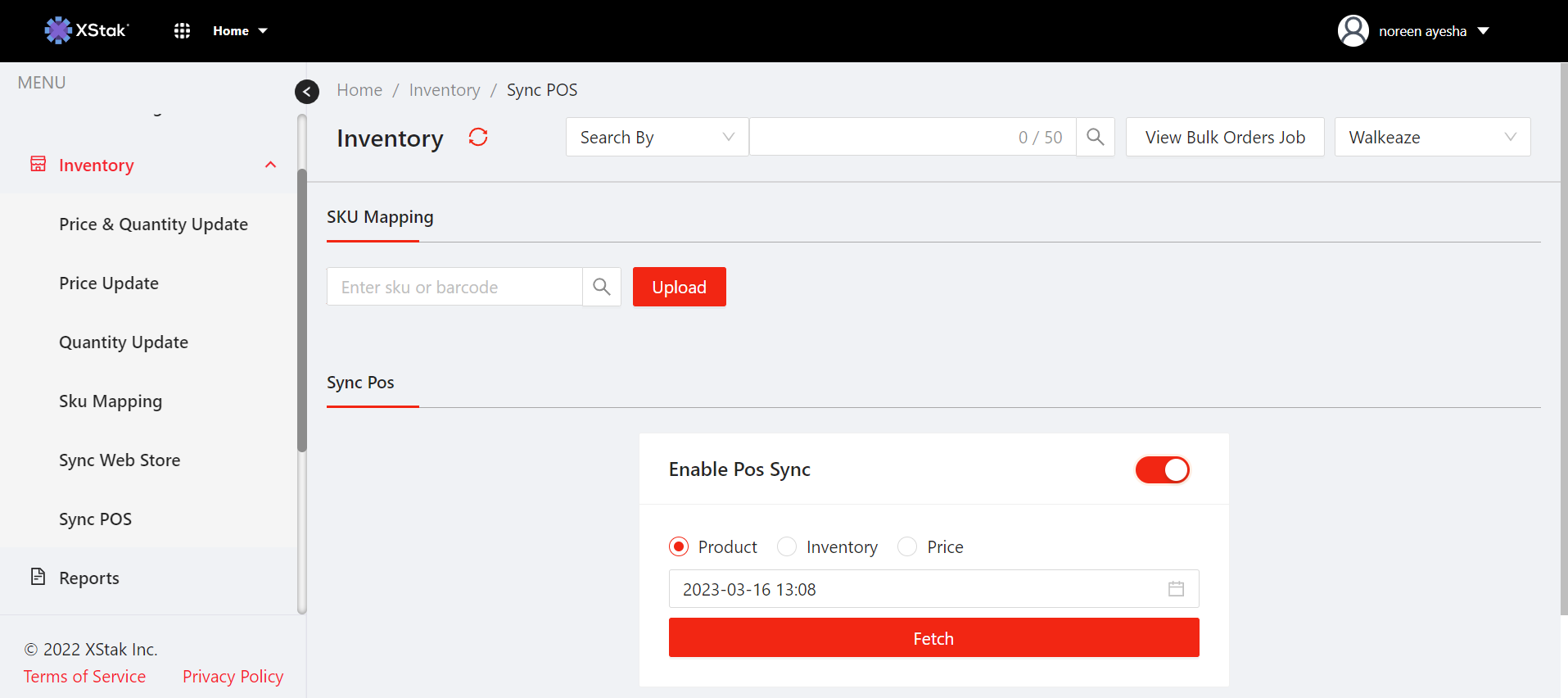Click the sidebar vertical scrollbar
This screenshot has width=1568, height=698.
pos(301,311)
